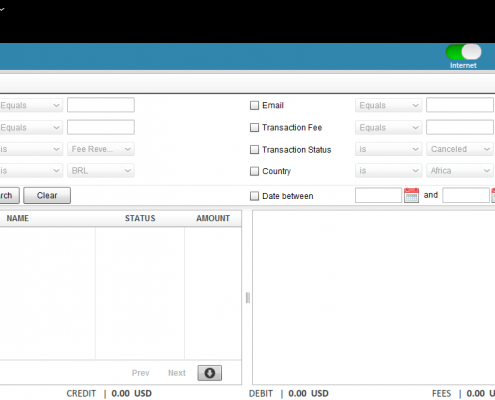The height and width of the screenshot is (400, 495).
Task: Check the Transaction Fee filter
Action: click(254, 128)
